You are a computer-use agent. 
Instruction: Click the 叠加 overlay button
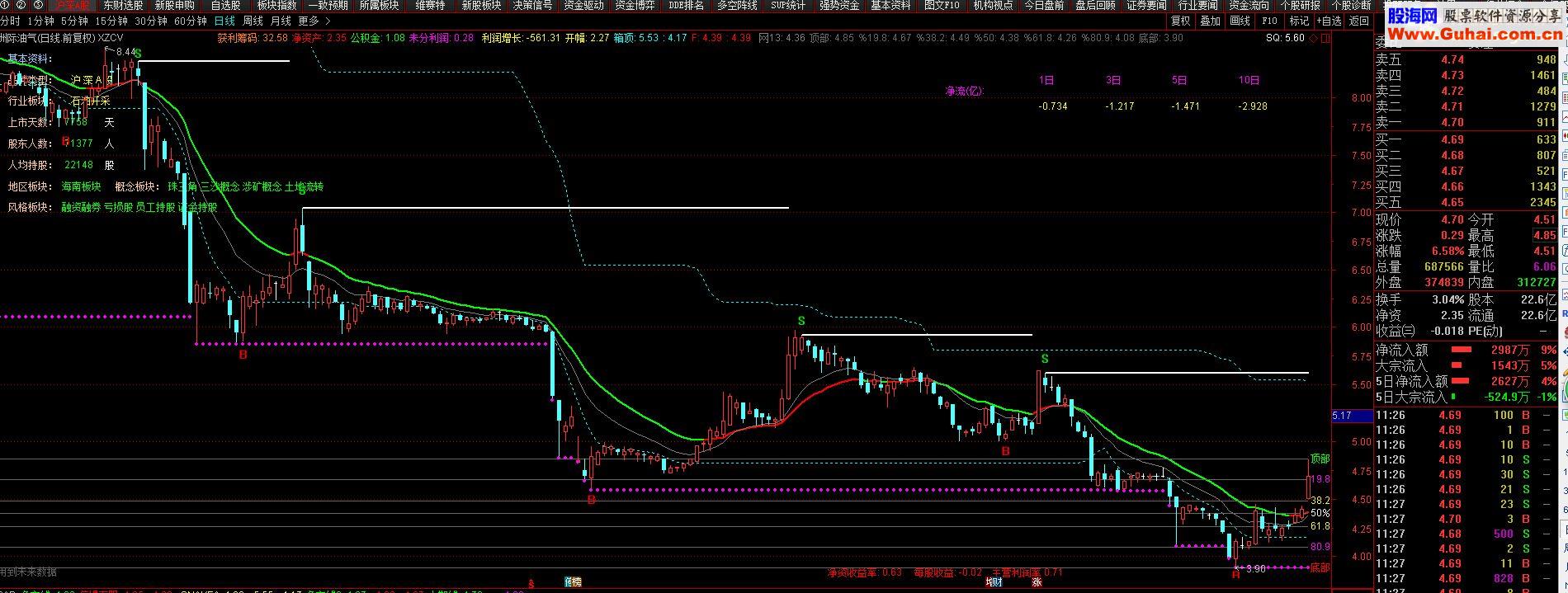(x=1210, y=21)
